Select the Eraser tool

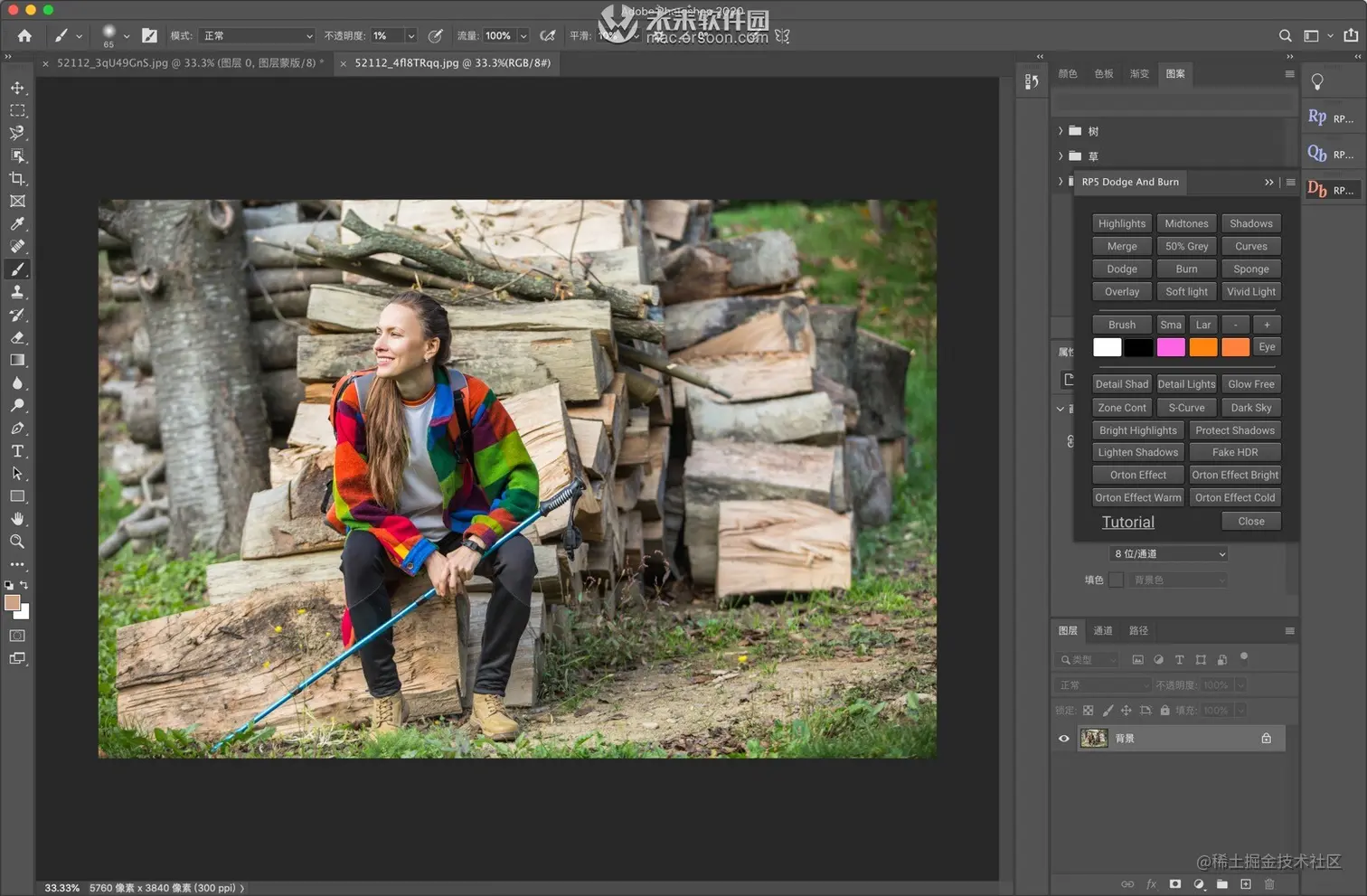pos(17,338)
